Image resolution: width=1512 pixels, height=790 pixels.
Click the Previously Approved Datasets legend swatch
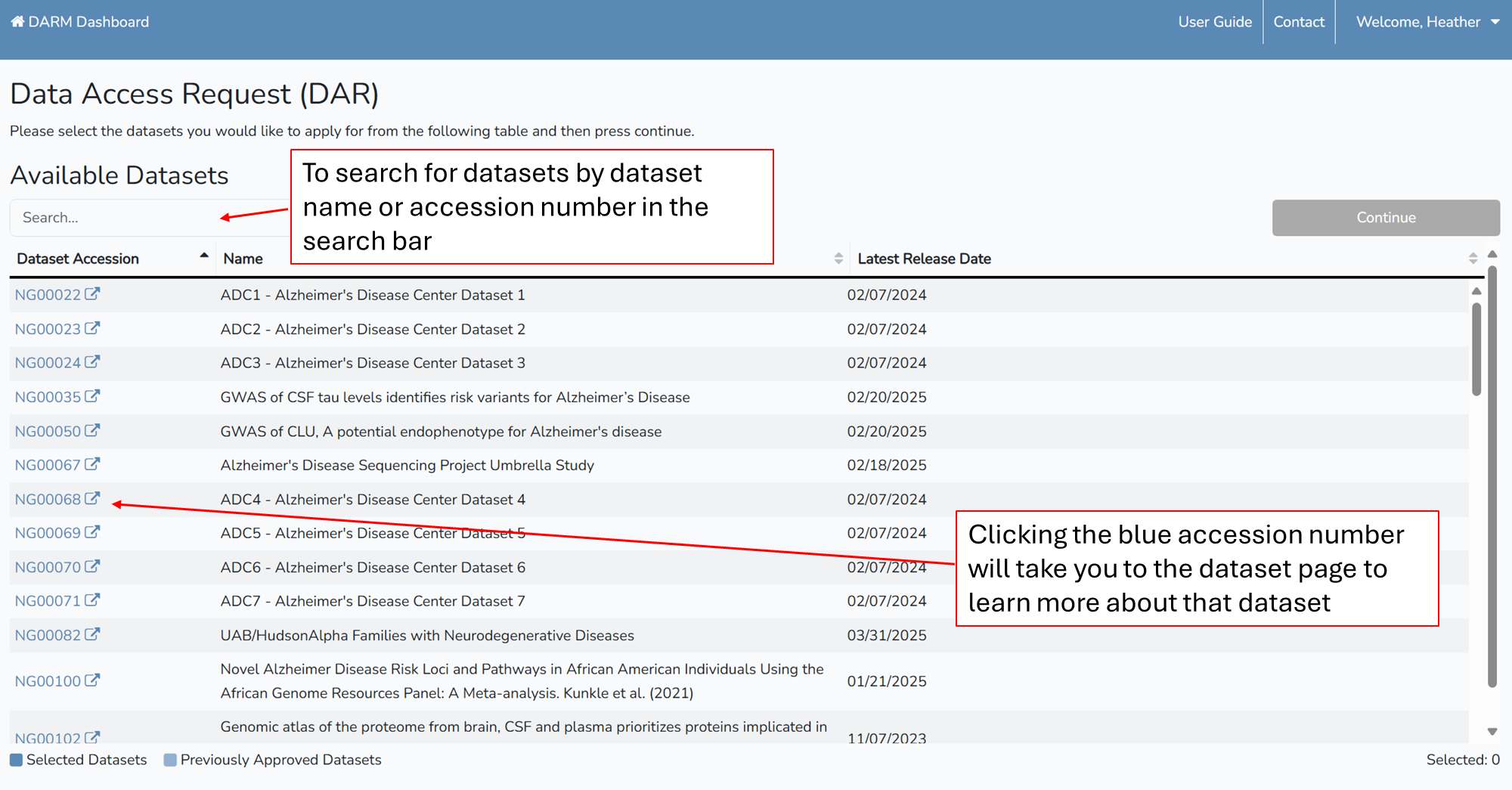(x=170, y=760)
